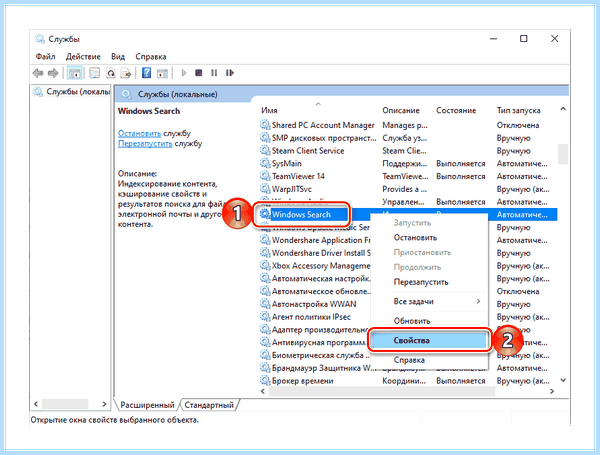
Task: Click gear icon beside Автонастройка WWAN
Action: point(265,304)
